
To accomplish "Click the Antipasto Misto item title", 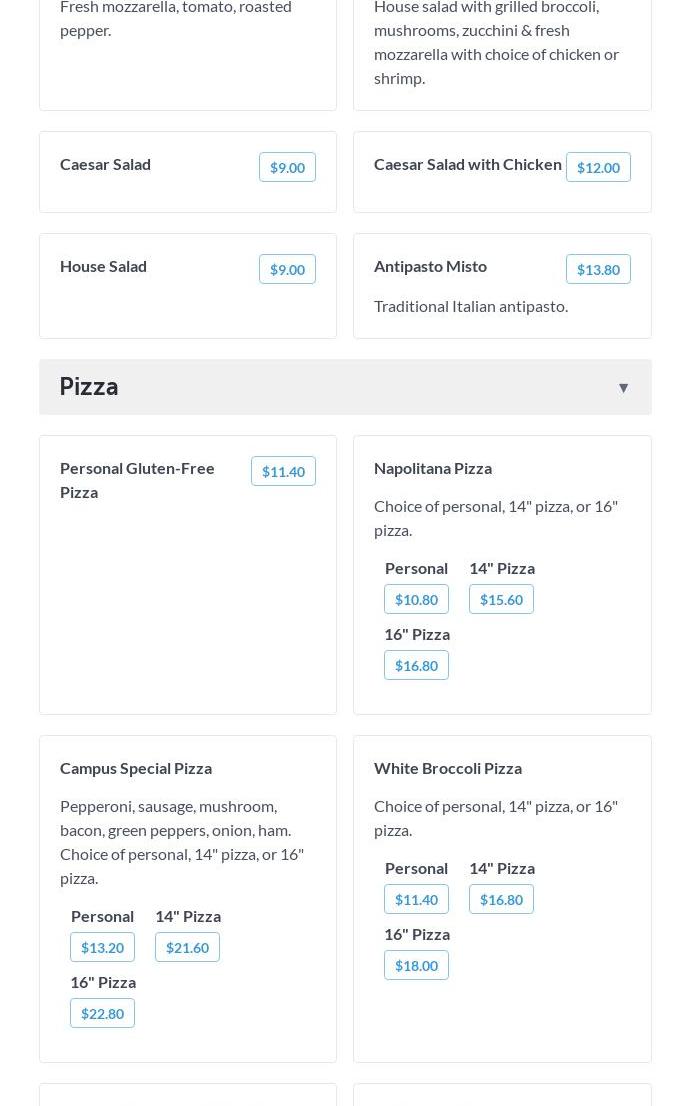I will point(430,266).
